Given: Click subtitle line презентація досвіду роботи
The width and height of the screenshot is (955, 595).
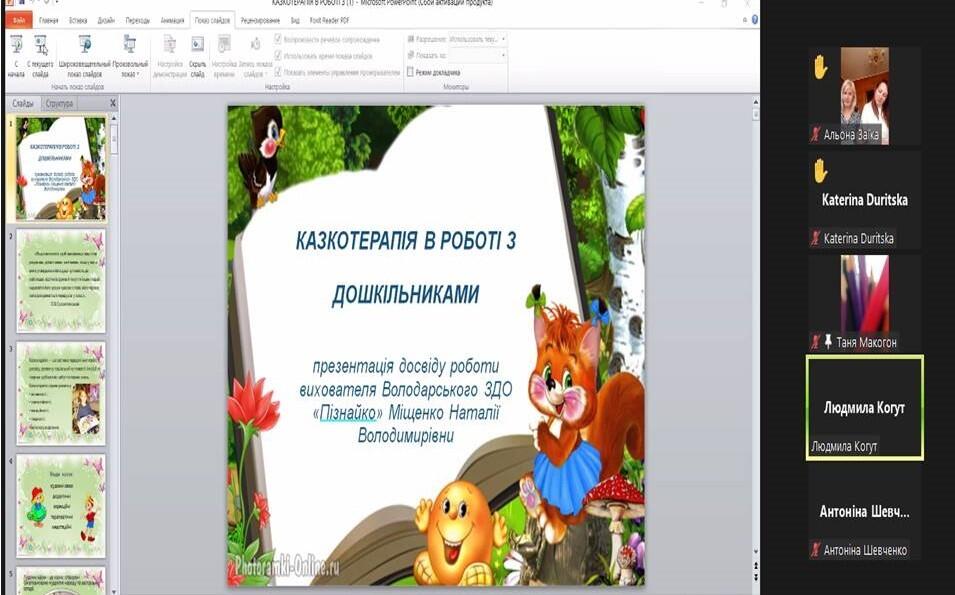Looking at the screenshot, I should [406, 366].
